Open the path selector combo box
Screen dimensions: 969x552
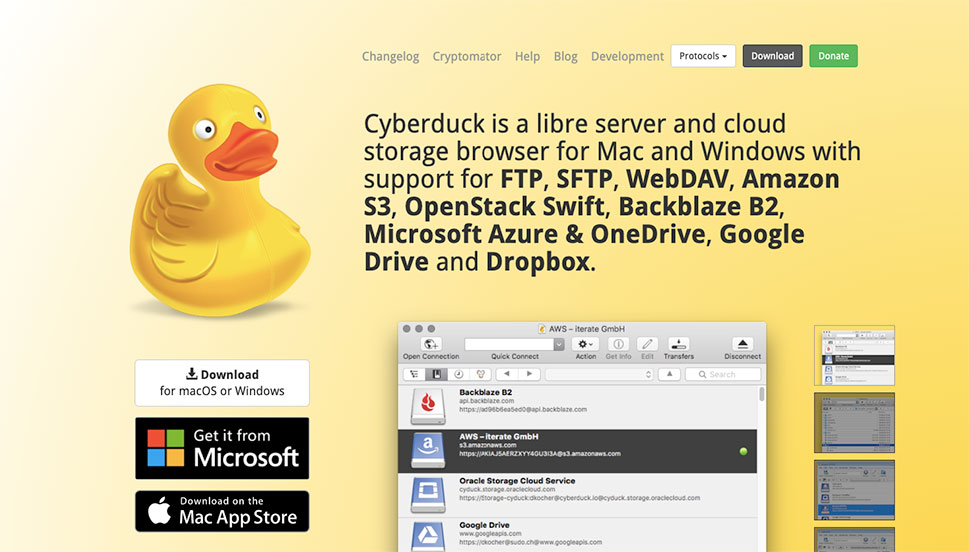[599, 375]
